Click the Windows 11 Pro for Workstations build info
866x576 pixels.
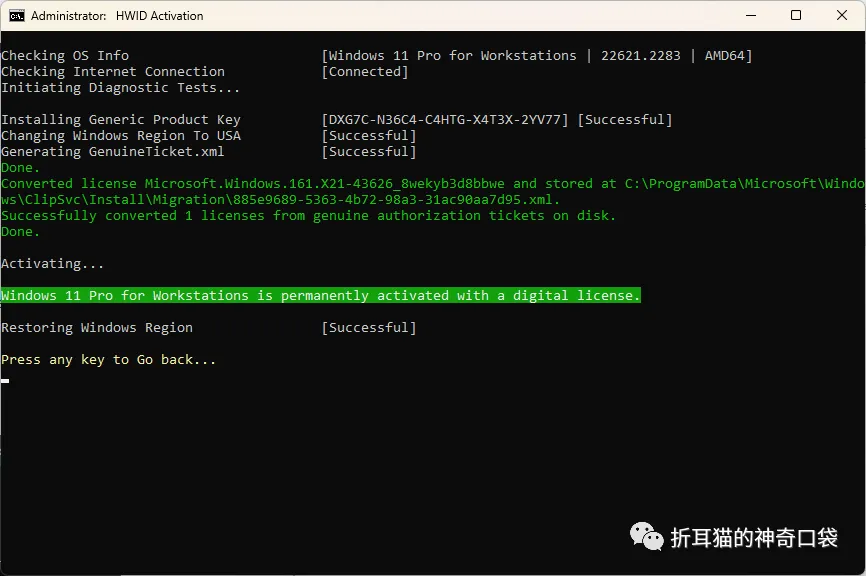[537, 56]
